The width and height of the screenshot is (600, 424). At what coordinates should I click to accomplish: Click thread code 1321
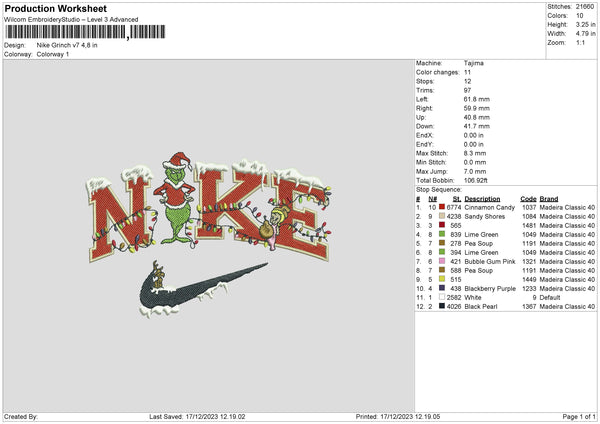[x=529, y=262]
